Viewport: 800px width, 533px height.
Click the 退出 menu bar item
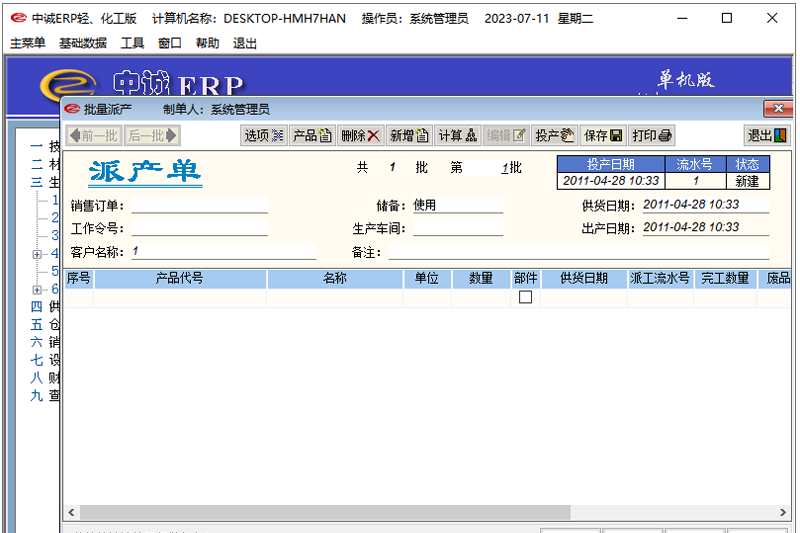pos(244,43)
